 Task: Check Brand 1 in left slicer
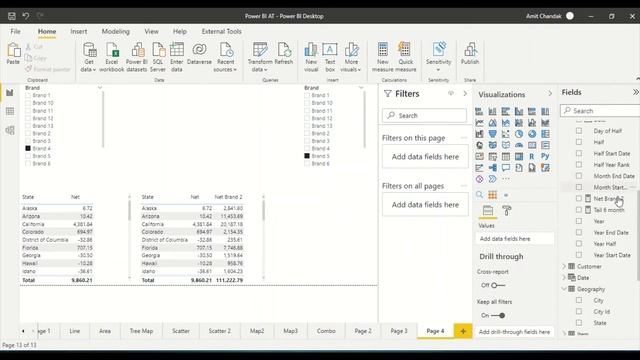(28, 96)
